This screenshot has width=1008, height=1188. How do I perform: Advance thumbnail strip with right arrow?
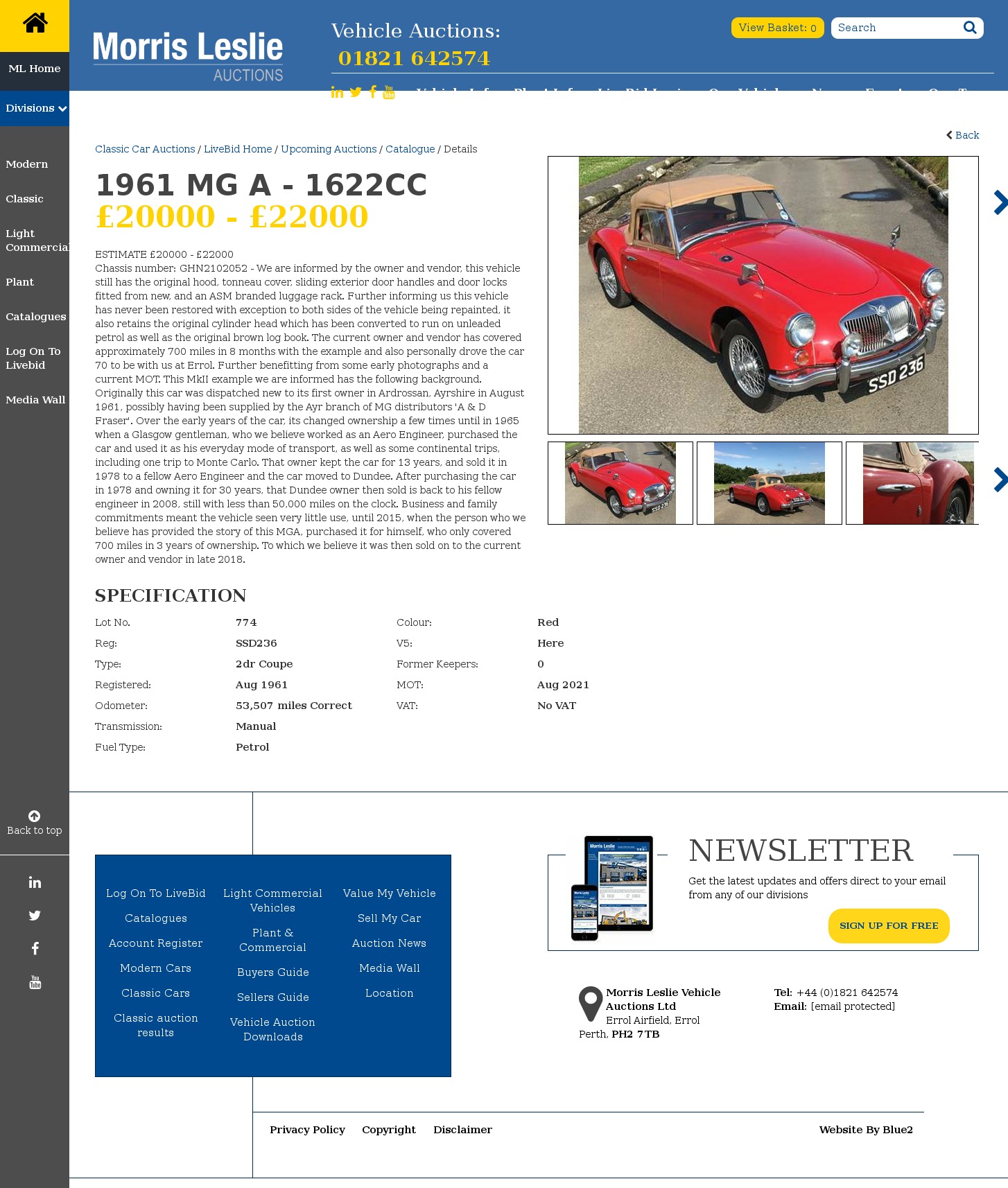(x=1000, y=480)
